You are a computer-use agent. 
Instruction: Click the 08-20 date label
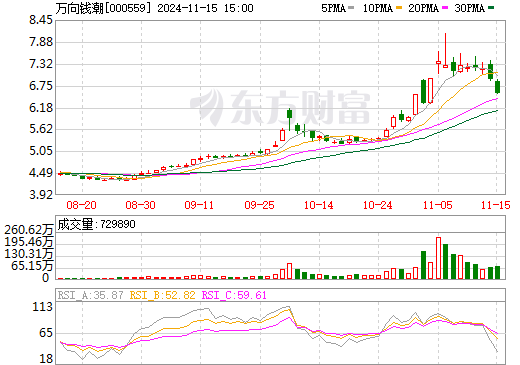pyautogui.click(x=81, y=205)
